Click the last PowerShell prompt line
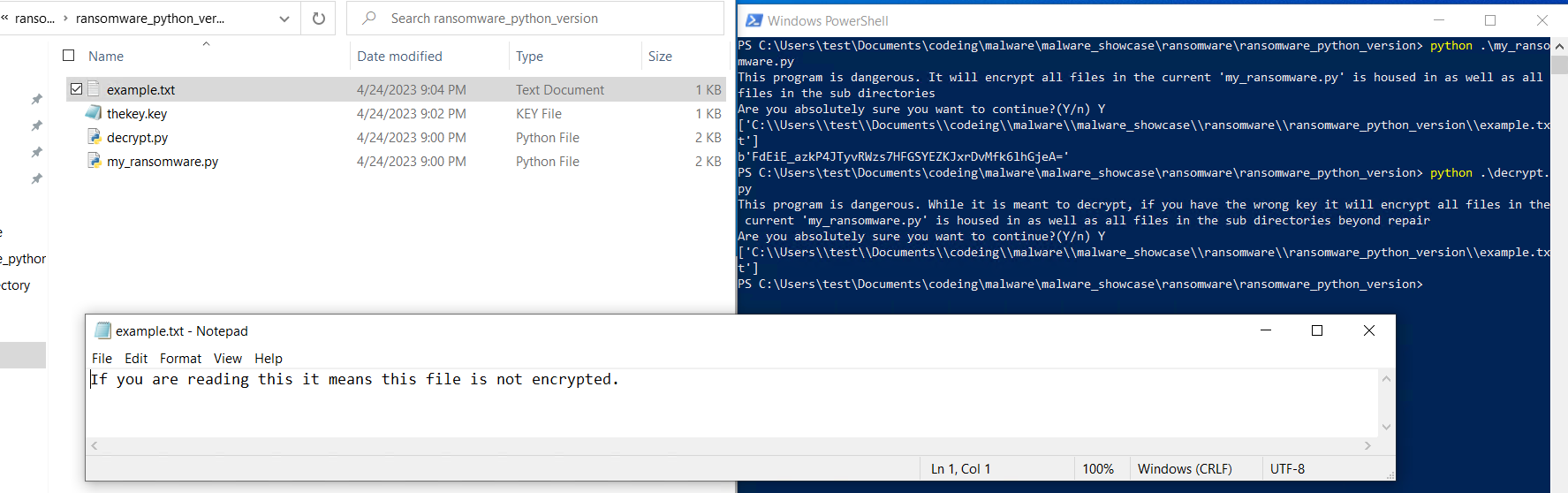The width and height of the screenshot is (1568, 493). (1080, 284)
